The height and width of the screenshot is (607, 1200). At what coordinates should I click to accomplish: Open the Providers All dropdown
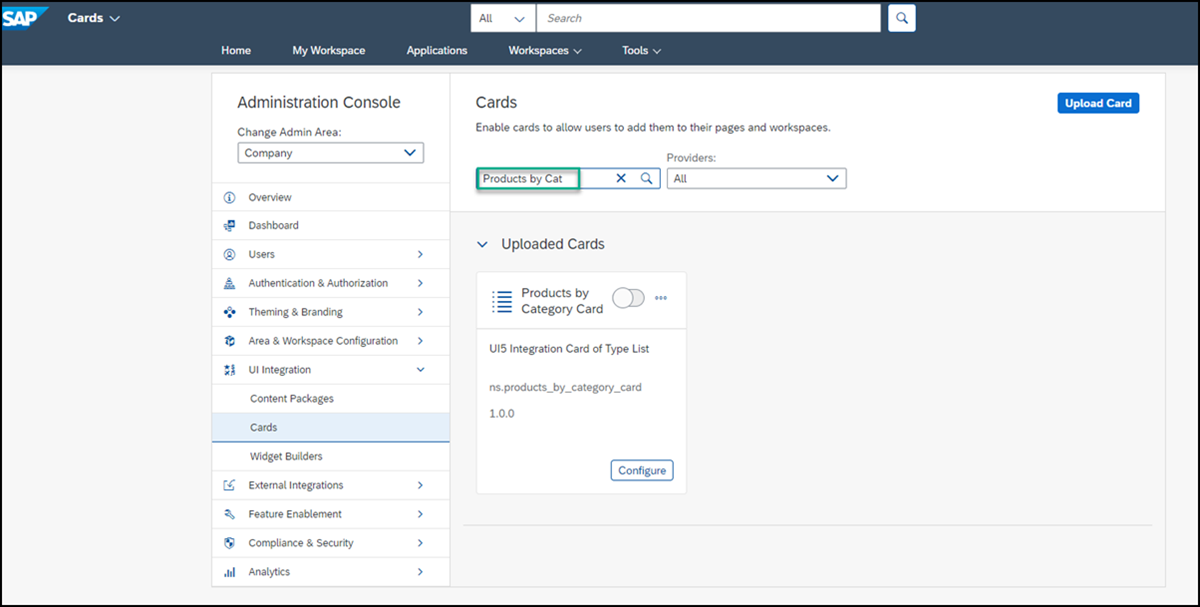(756, 178)
